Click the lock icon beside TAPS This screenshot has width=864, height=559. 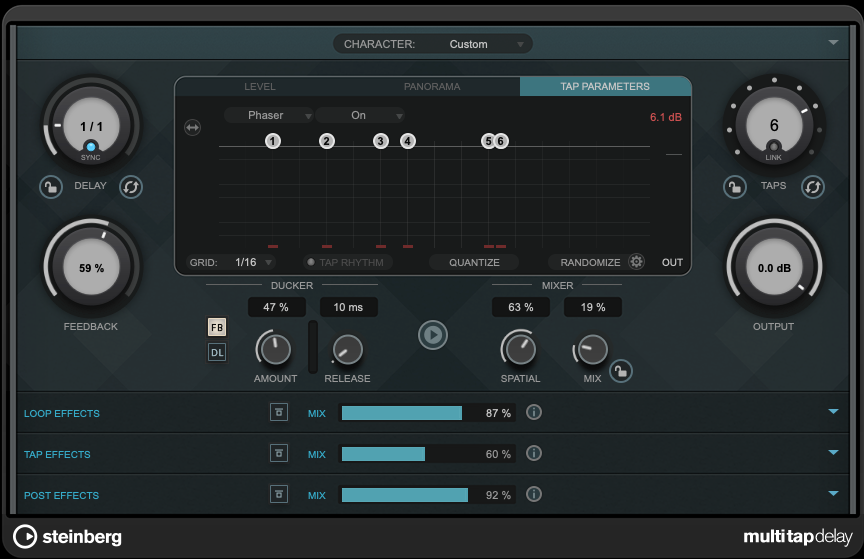[735, 187]
